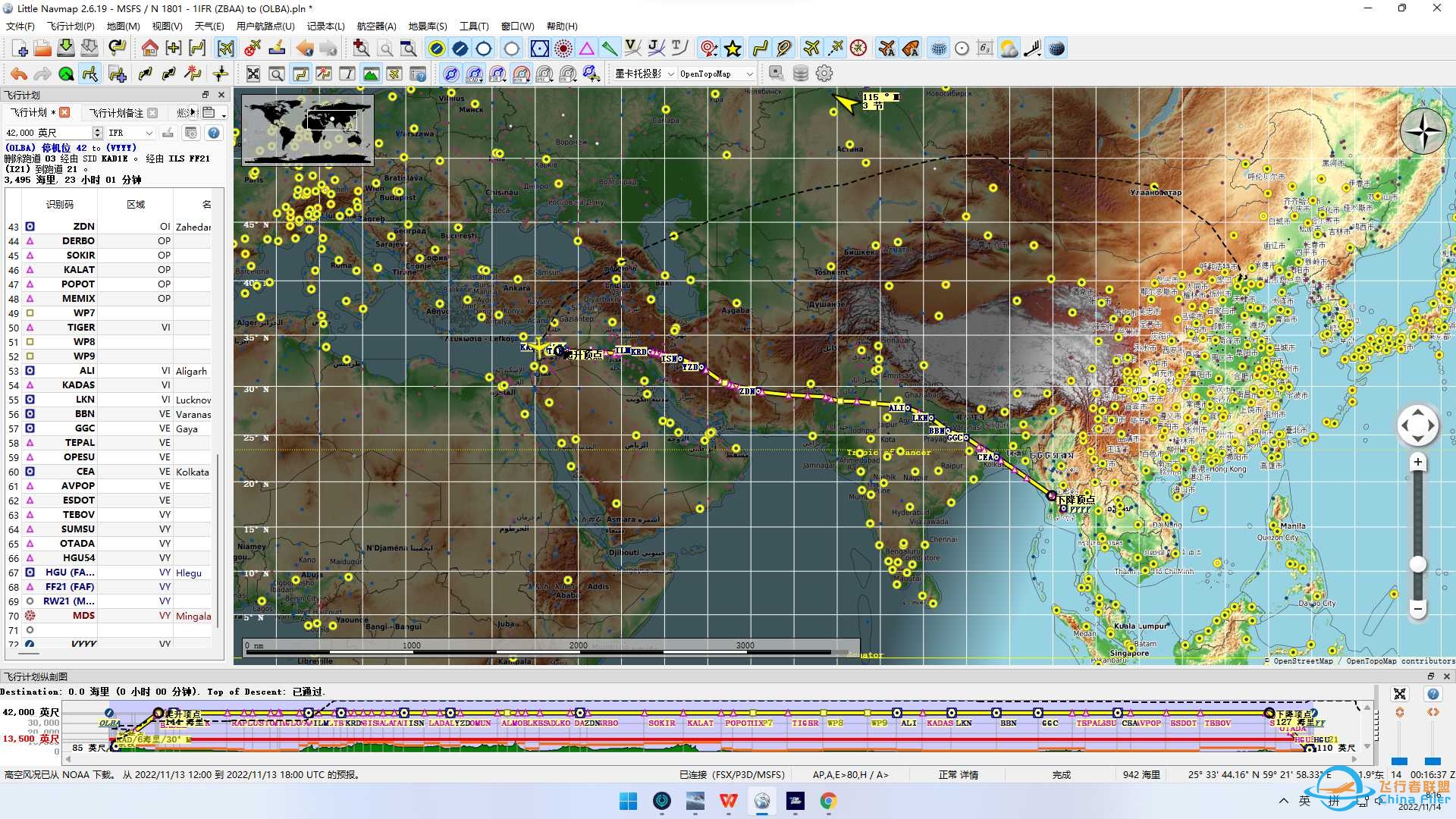Click the map zoom out minus button

coord(1417,608)
